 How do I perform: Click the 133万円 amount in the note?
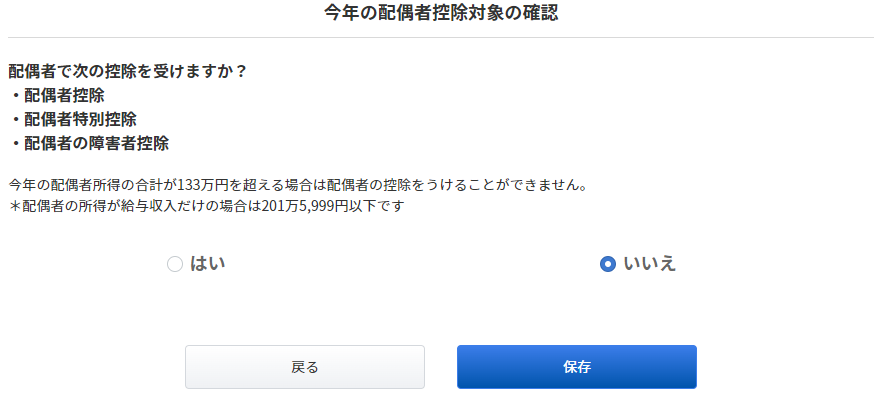pos(201,184)
